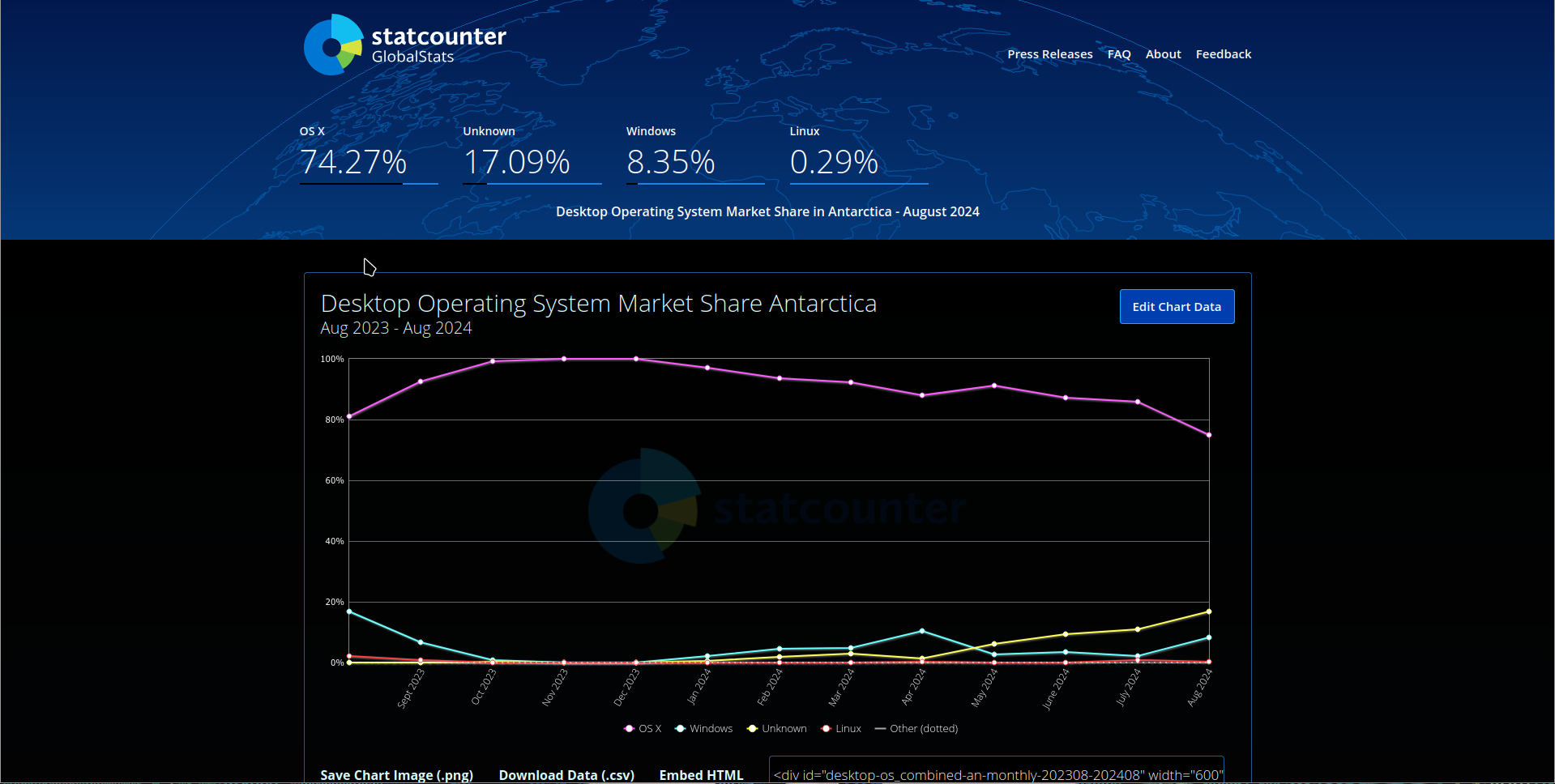Download Data as csv
This screenshot has height=784, width=1555.
[x=566, y=775]
